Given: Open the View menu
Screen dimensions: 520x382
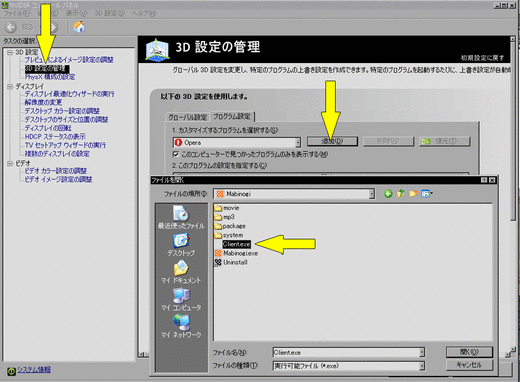Looking at the screenshot, I should [76, 13].
